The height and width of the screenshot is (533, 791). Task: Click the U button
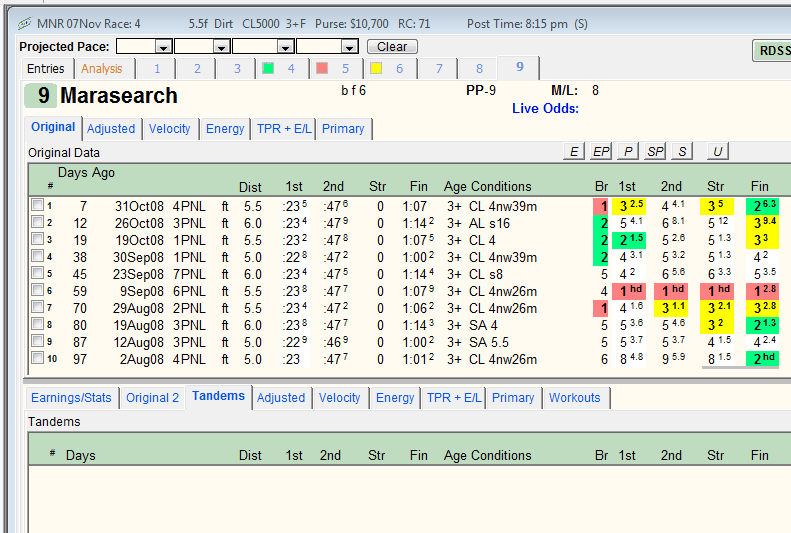(718, 151)
